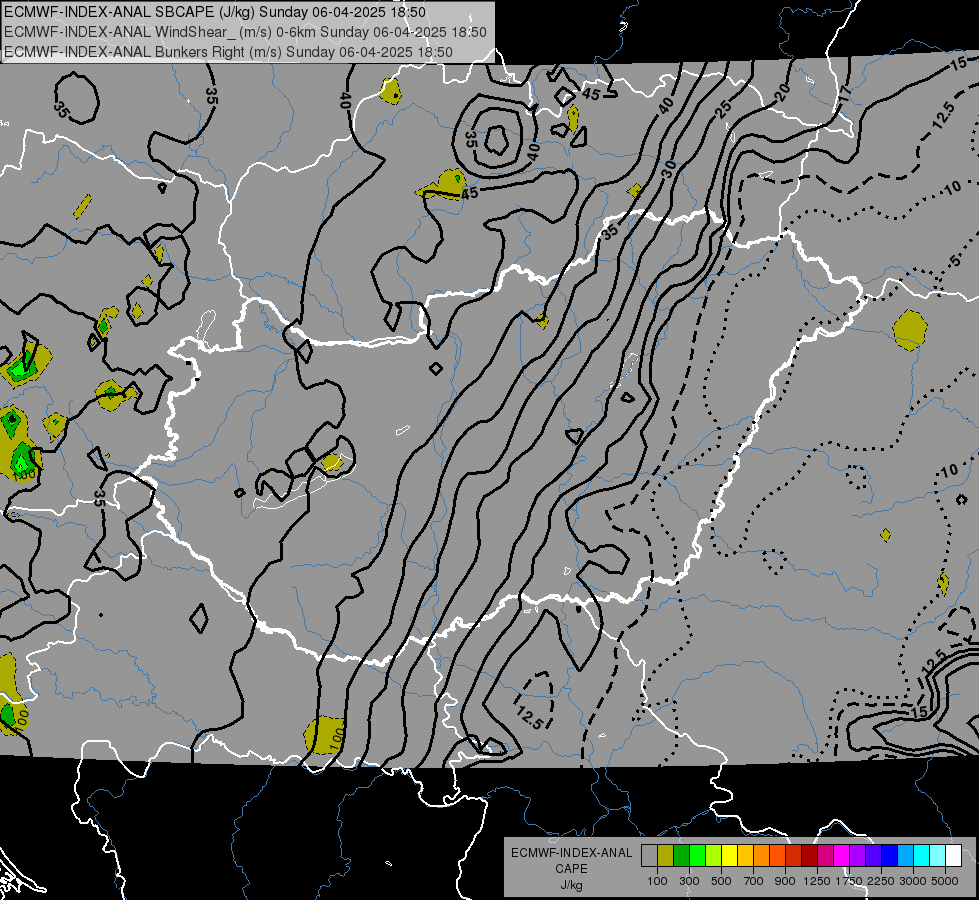Click the 700 tick label on legend
The height and width of the screenshot is (900, 979).
tap(754, 881)
